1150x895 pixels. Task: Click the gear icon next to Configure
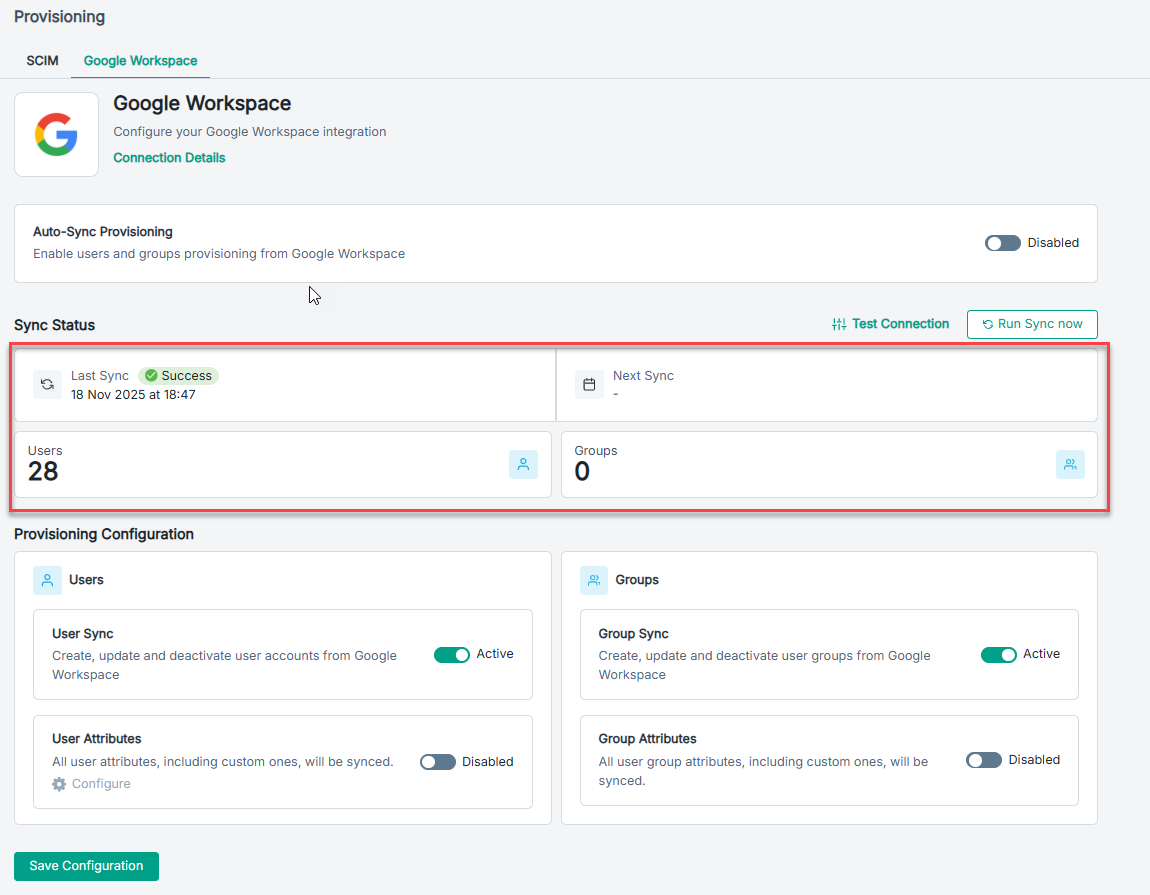(x=59, y=784)
